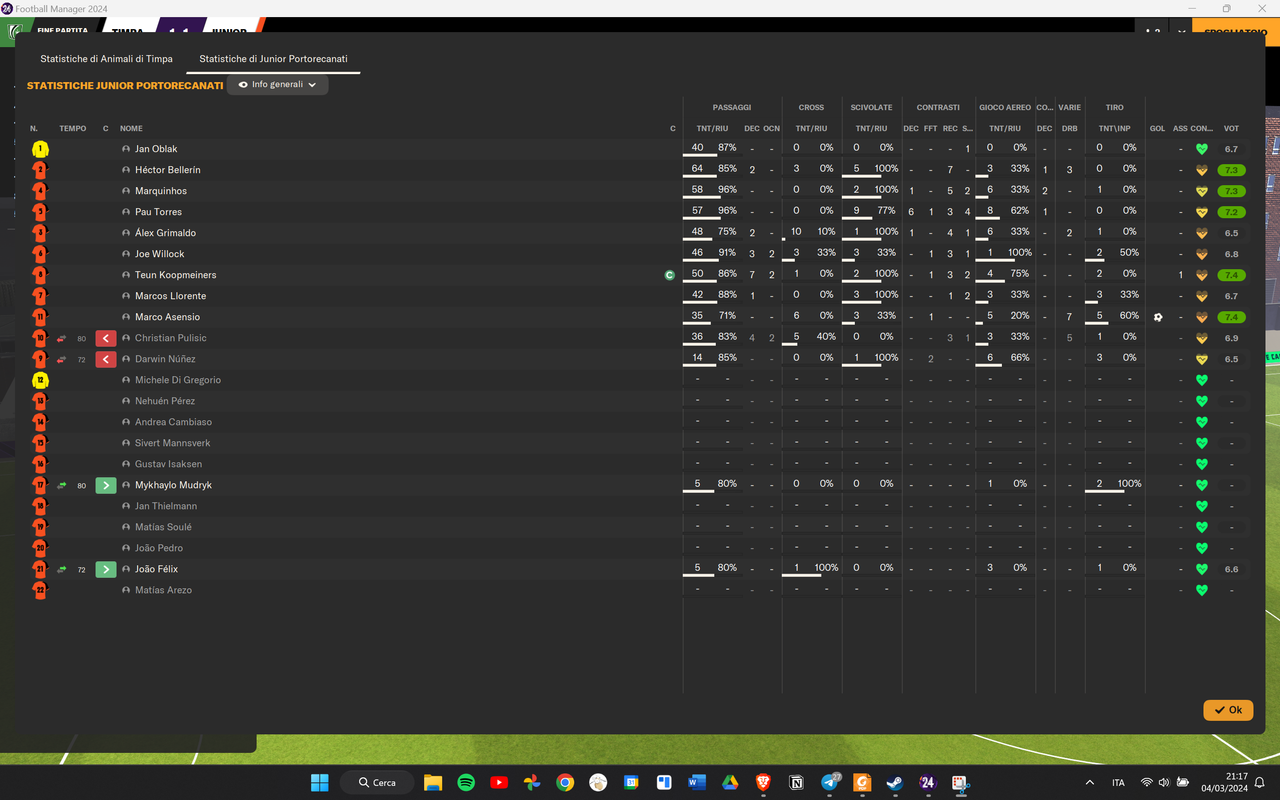Image resolution: width=1280 pixels, height=800 pixels.
Task: Click the orange condition heart for Álex Grimaldo
Action: [x=1202, y=233]
